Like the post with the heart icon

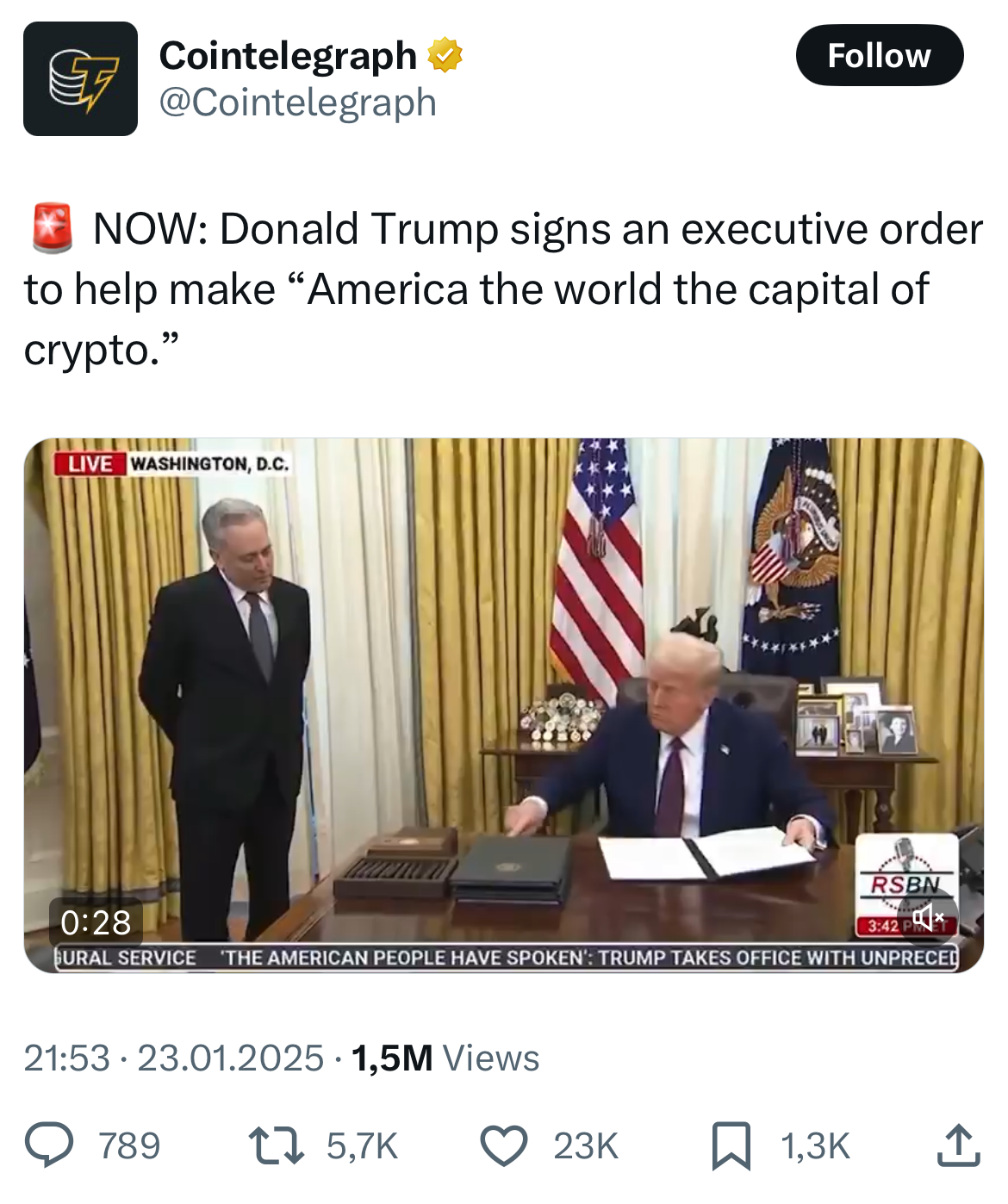click(503, 1145)
